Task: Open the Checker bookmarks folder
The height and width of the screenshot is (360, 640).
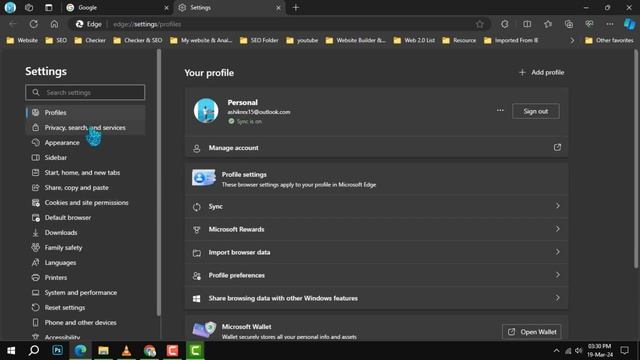Action: point(90,40)
